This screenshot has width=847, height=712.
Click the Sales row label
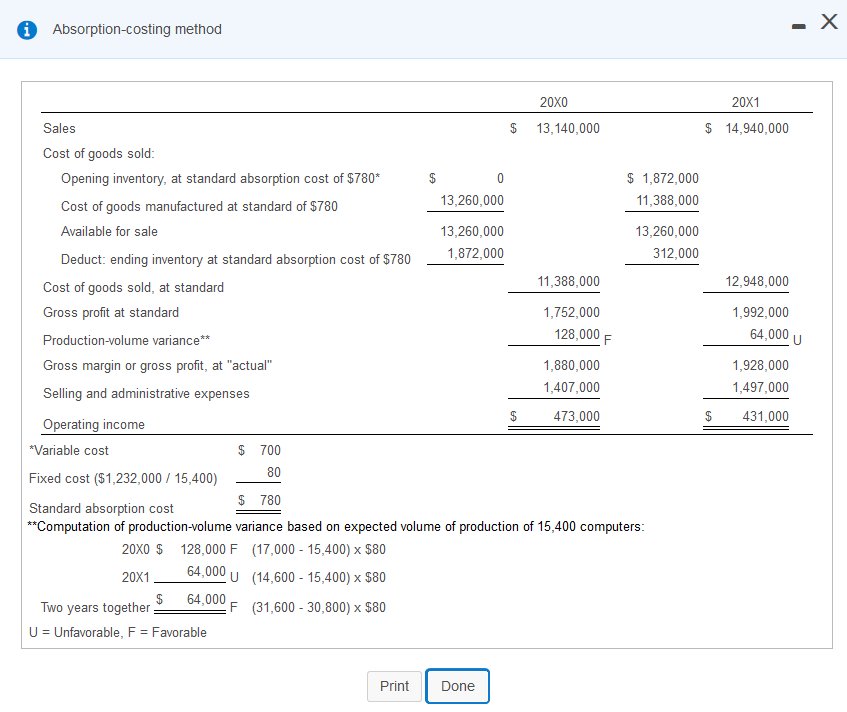pyautogui.click(x=59, y=128)
